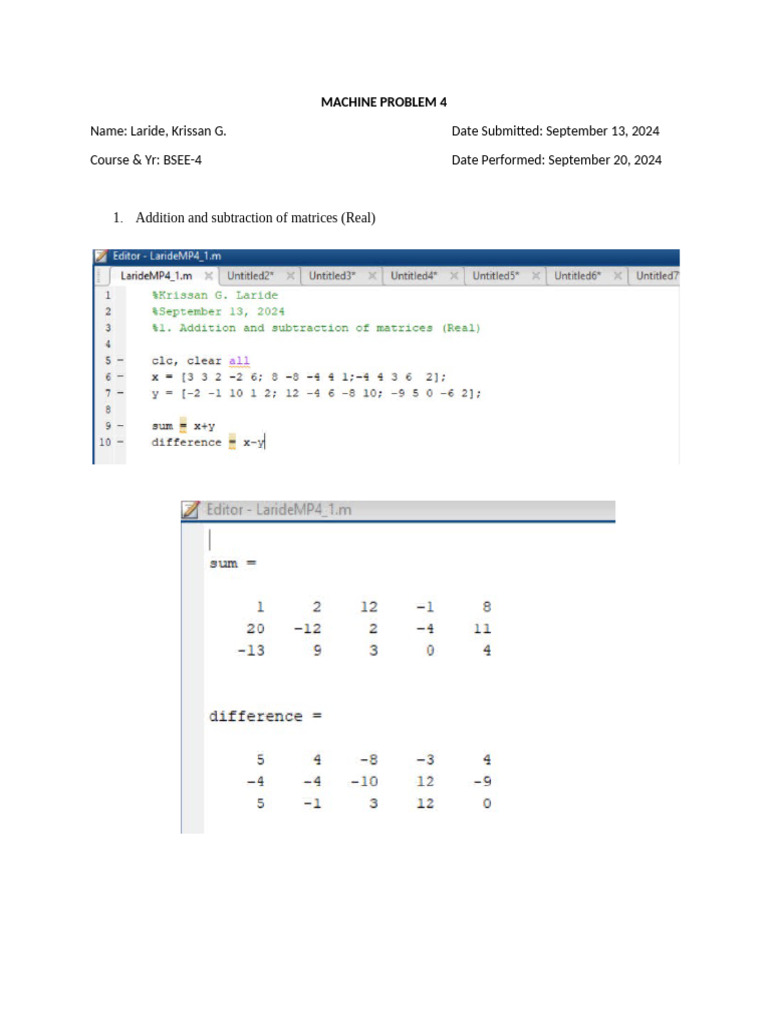Screen dimensions: 768x1024
Task: Set breakpoint dash on line 7
Action: pyautogui.click(x=120, y=393)
